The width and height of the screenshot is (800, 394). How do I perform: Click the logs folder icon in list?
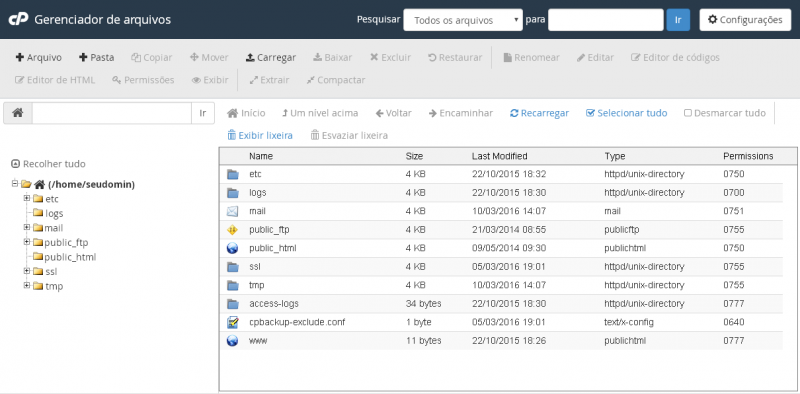tap(233, 193)
